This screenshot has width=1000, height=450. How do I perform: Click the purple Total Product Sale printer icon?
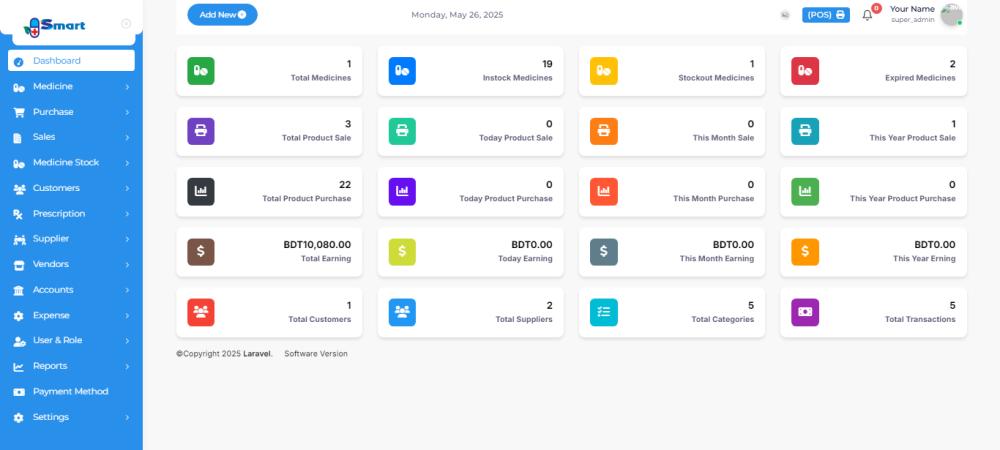[201, 131]
